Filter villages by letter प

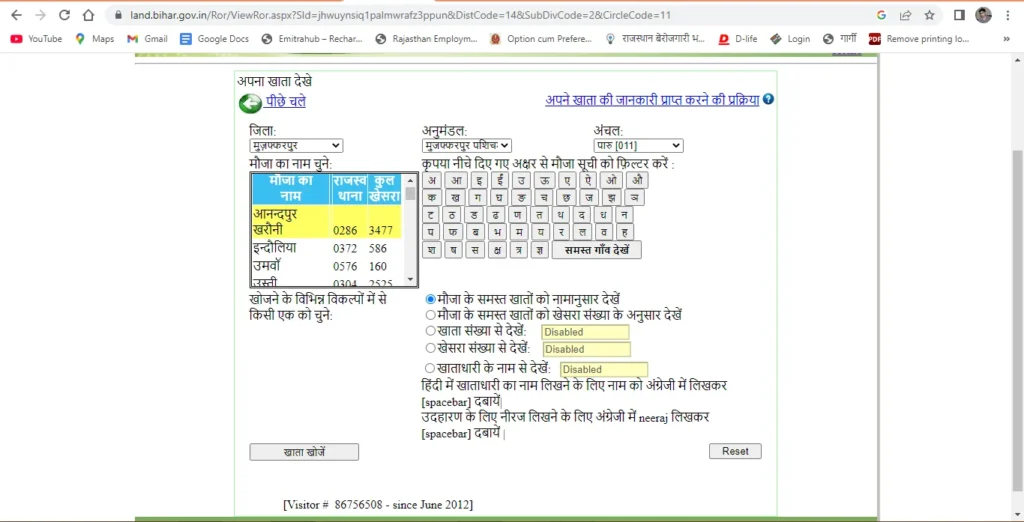[432, 232]
